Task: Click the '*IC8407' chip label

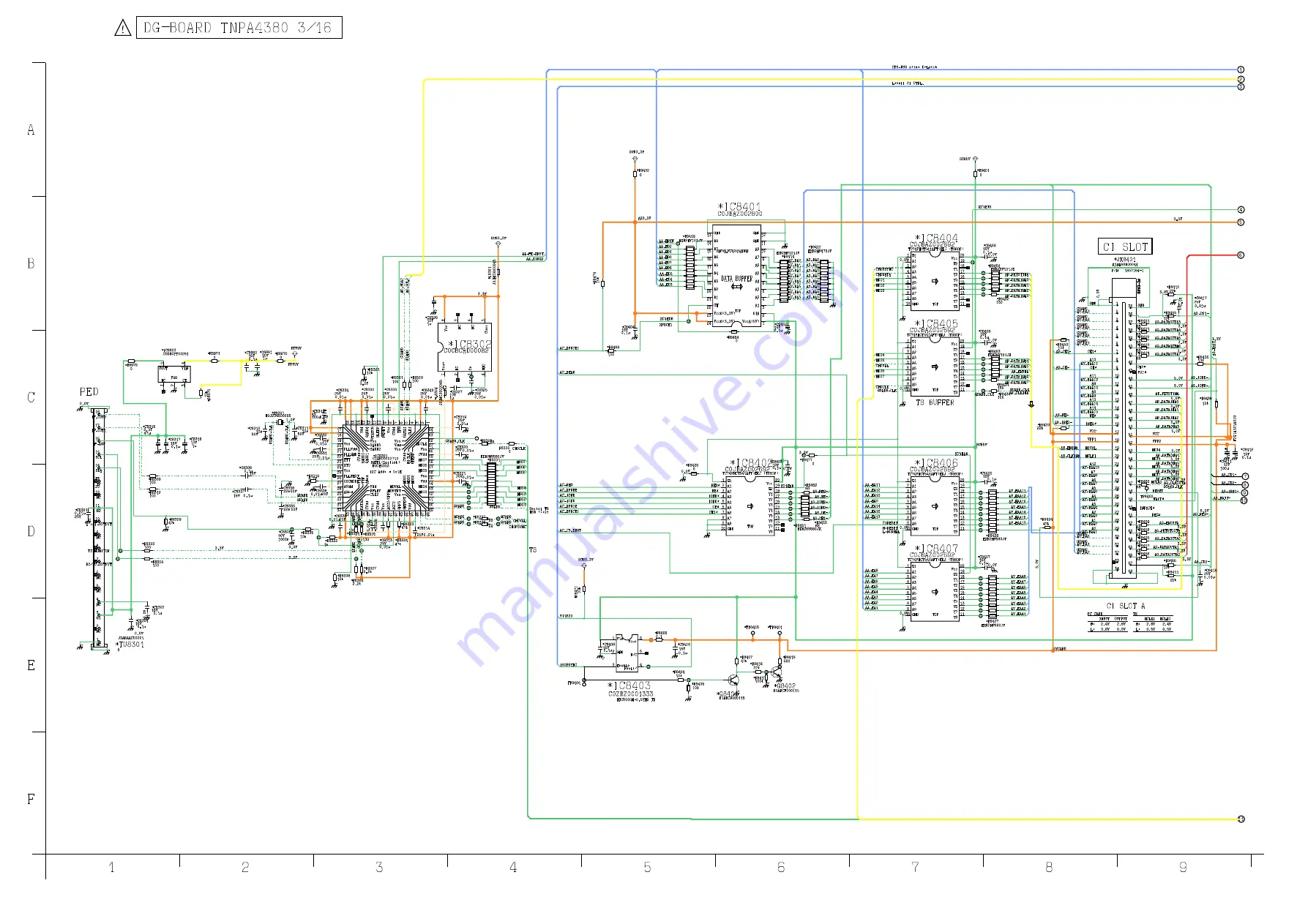Action: tap(936, 549)
